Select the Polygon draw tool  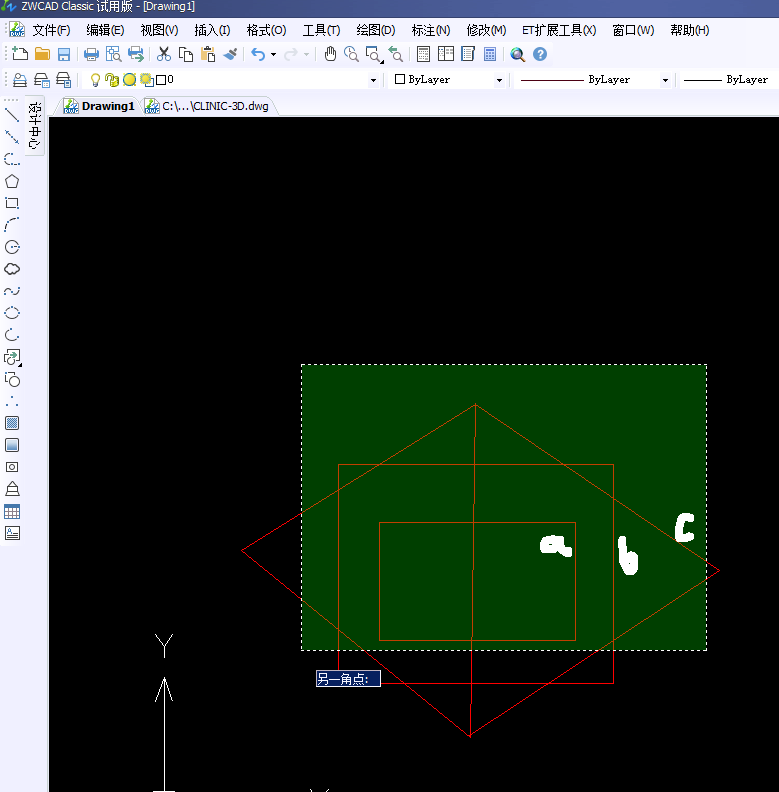tap(12, 181)
